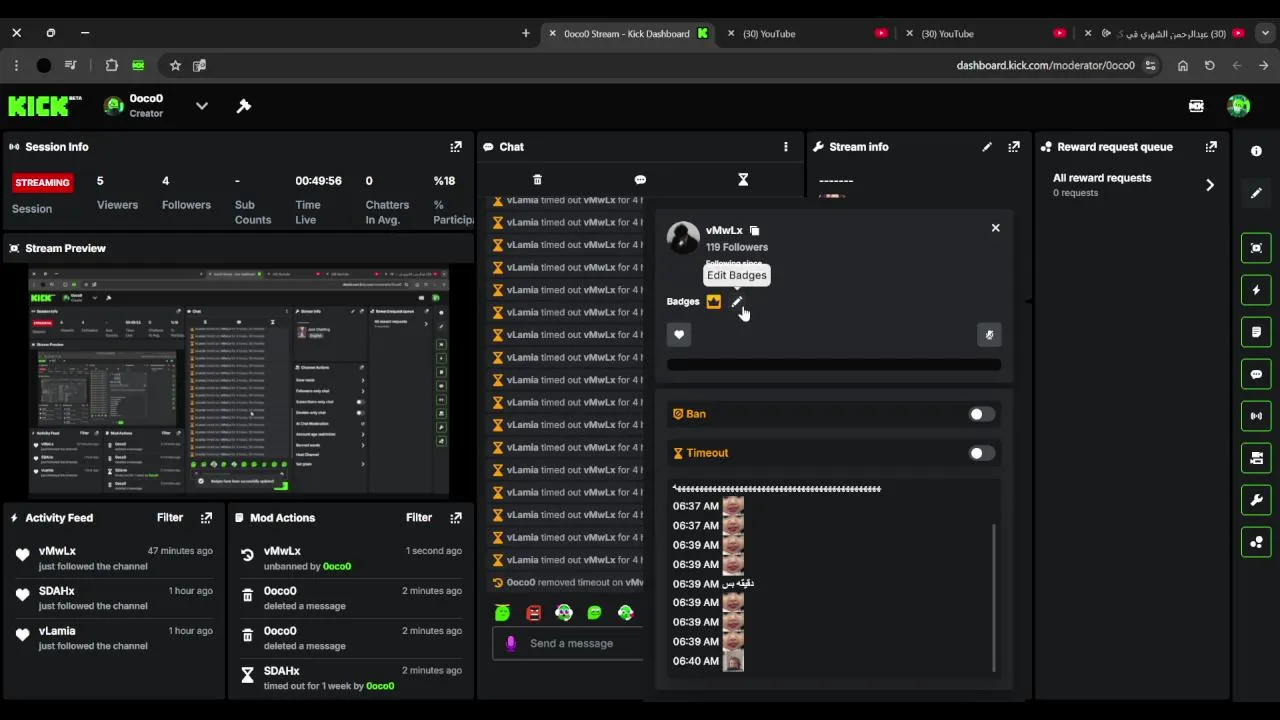1280x720 pixels.
Task: Bookmark this page with the star icon
Action: [175, 65]
